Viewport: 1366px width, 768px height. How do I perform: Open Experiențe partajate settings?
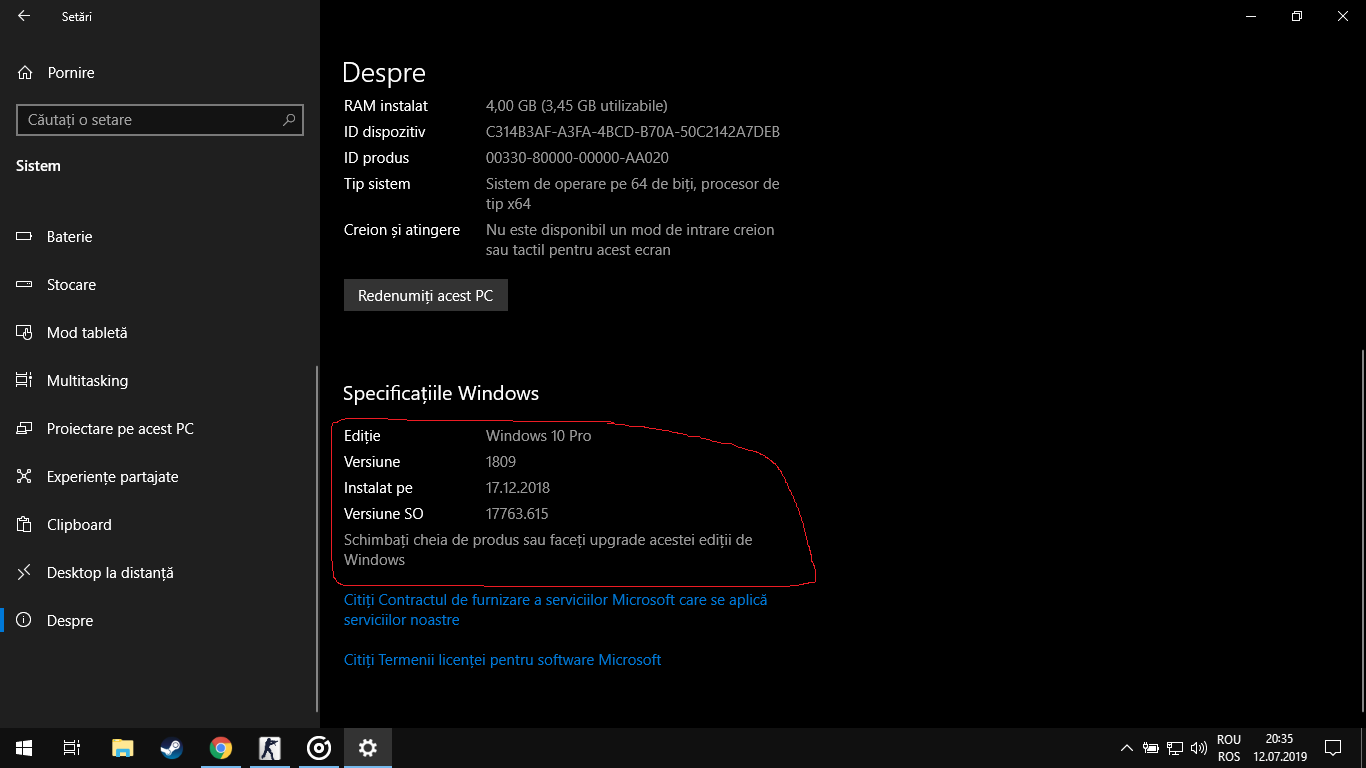click(160, 477)
